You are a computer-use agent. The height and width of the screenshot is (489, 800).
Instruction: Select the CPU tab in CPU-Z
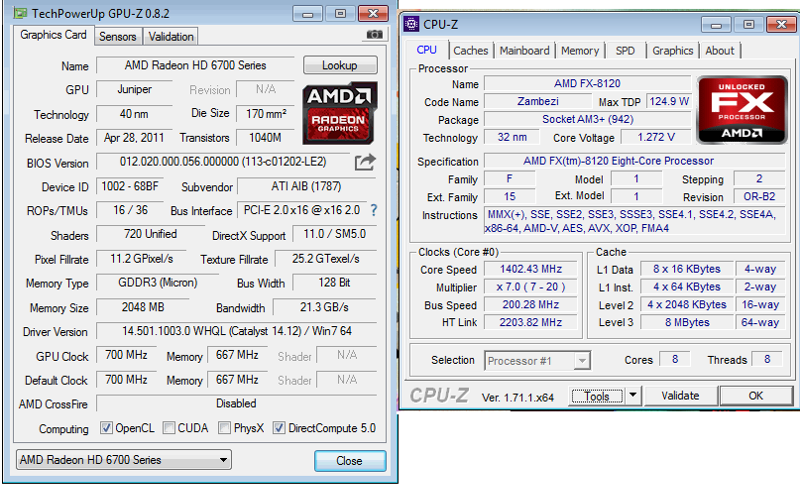[427, 50]
